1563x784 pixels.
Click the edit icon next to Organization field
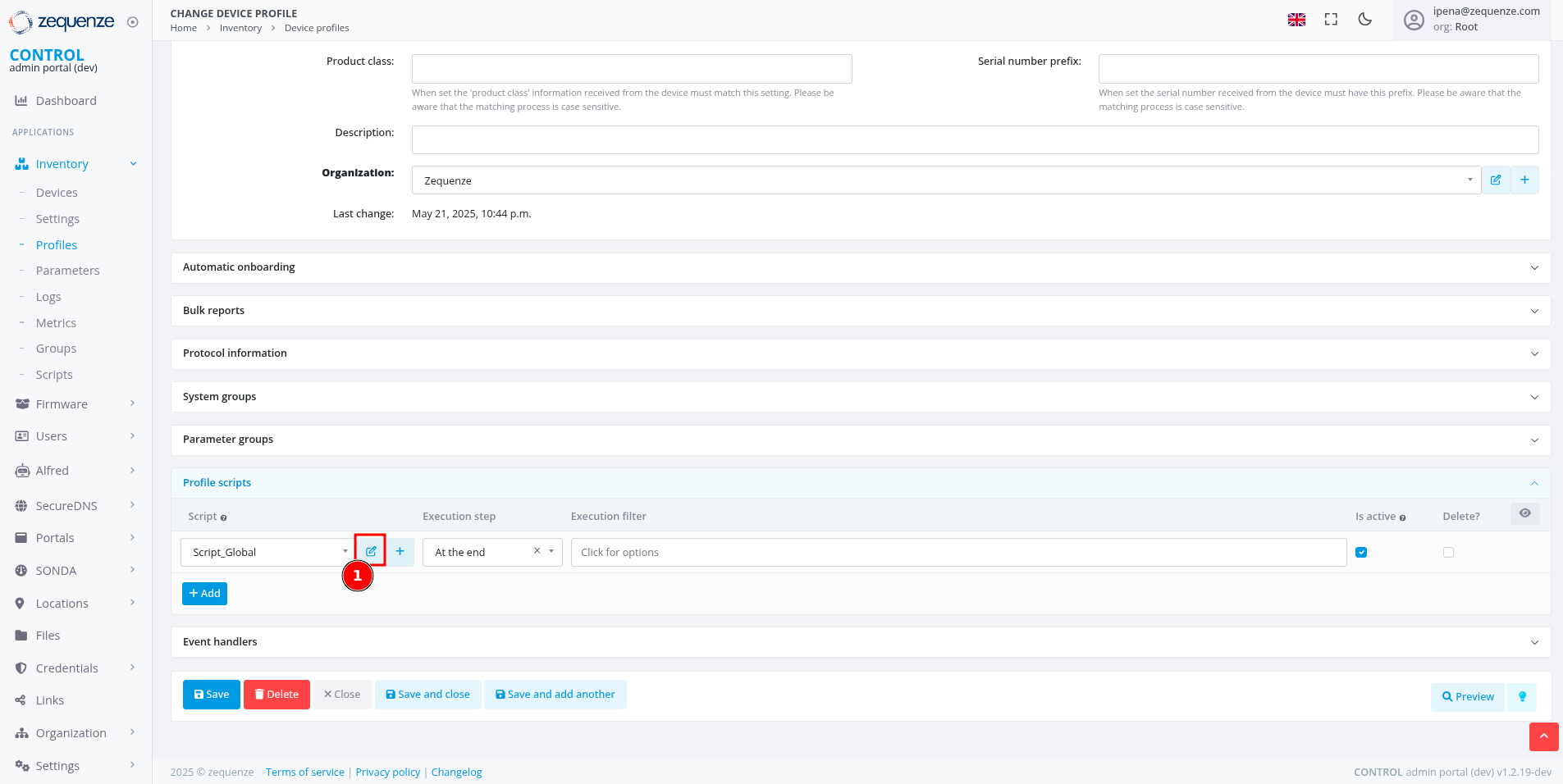pos(1496,180)
